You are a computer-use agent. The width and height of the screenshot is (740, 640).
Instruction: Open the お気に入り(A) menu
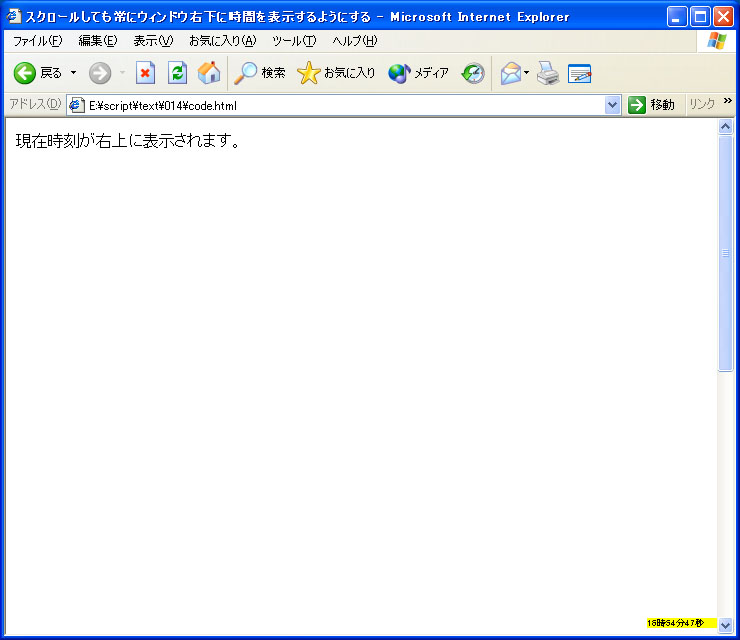(222, 41)
